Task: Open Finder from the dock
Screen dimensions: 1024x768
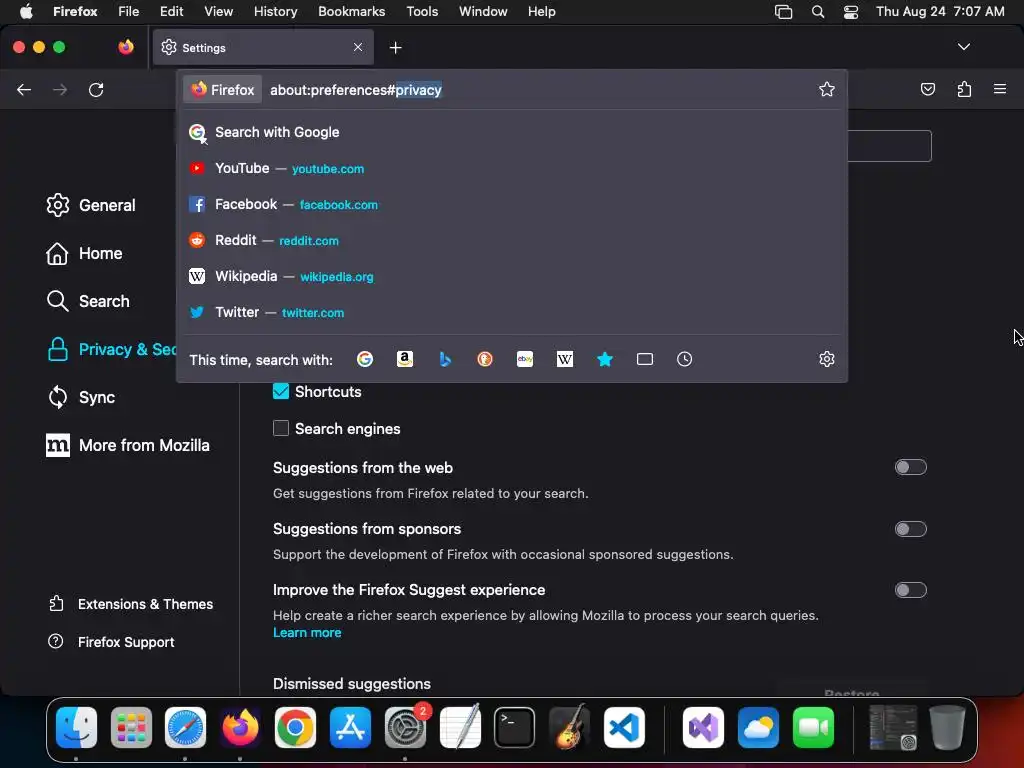Action: click(76, 728)
